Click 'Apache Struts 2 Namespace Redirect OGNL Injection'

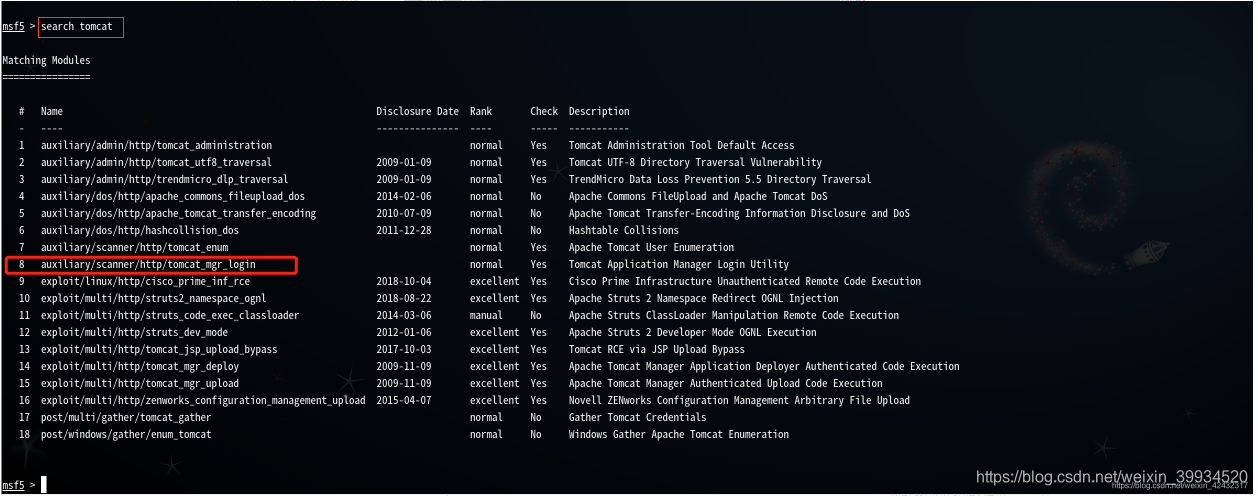[704, 298]
